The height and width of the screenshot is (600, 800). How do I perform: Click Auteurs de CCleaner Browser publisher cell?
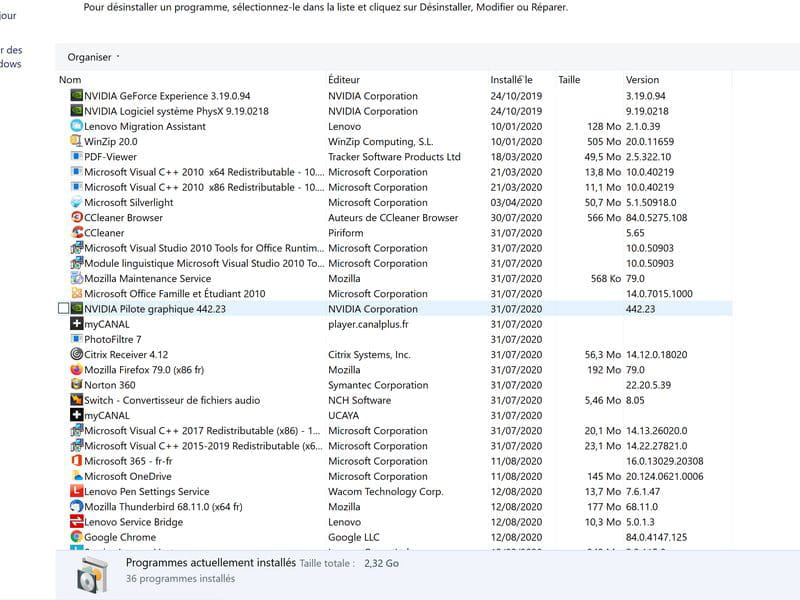pyautogui.click(x=393, y=217)
